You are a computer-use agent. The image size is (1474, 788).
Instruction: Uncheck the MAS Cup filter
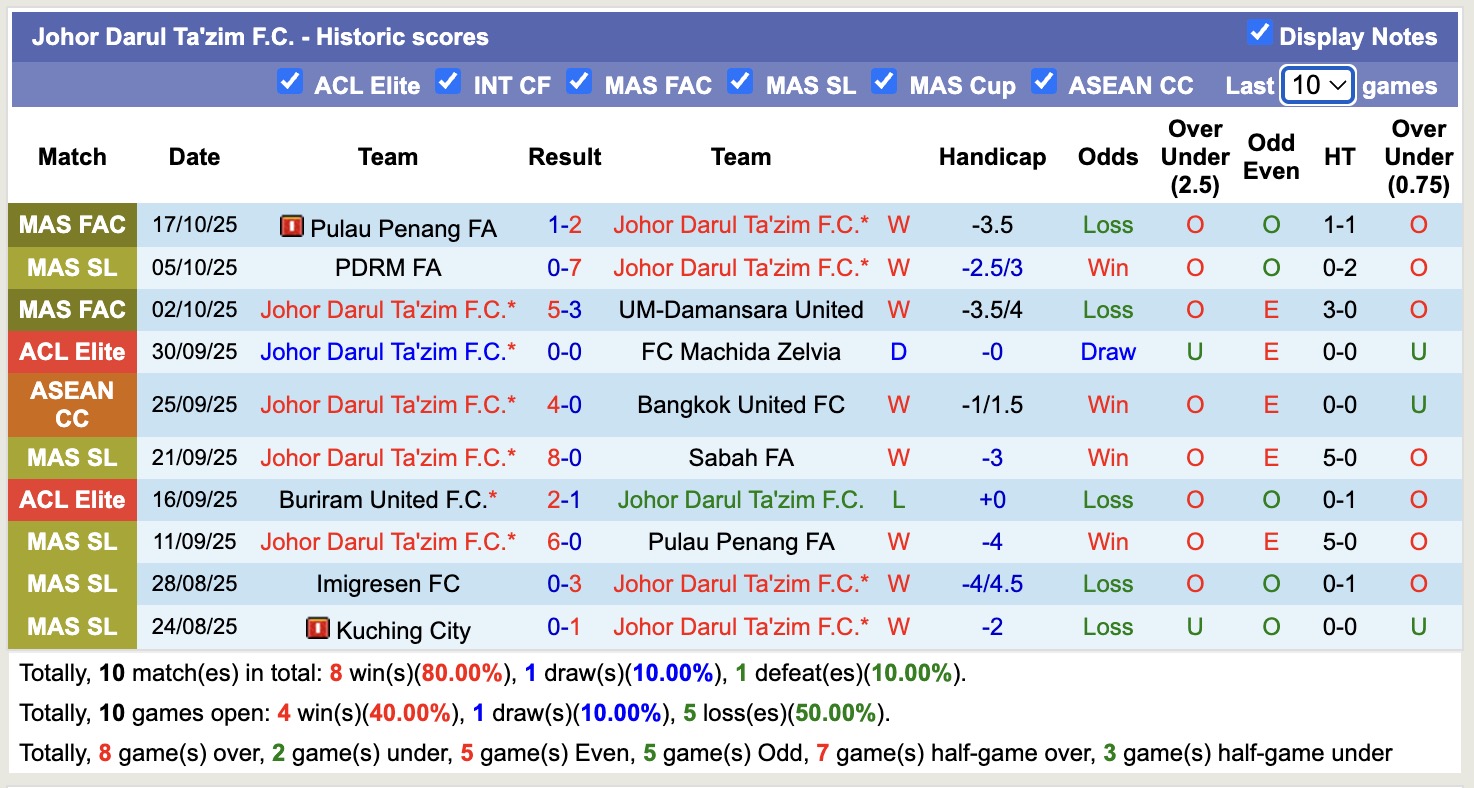pos(884,84)
